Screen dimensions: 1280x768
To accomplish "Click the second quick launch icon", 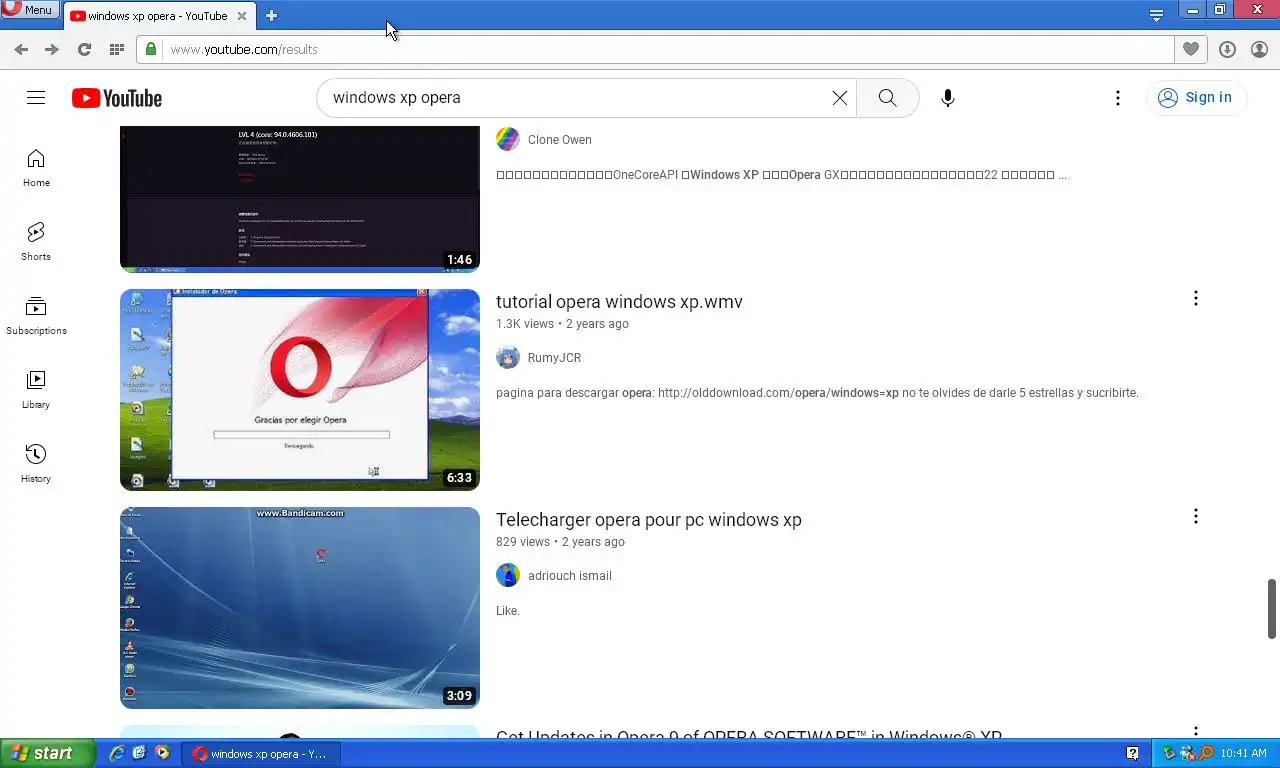I will coord(139,753).
